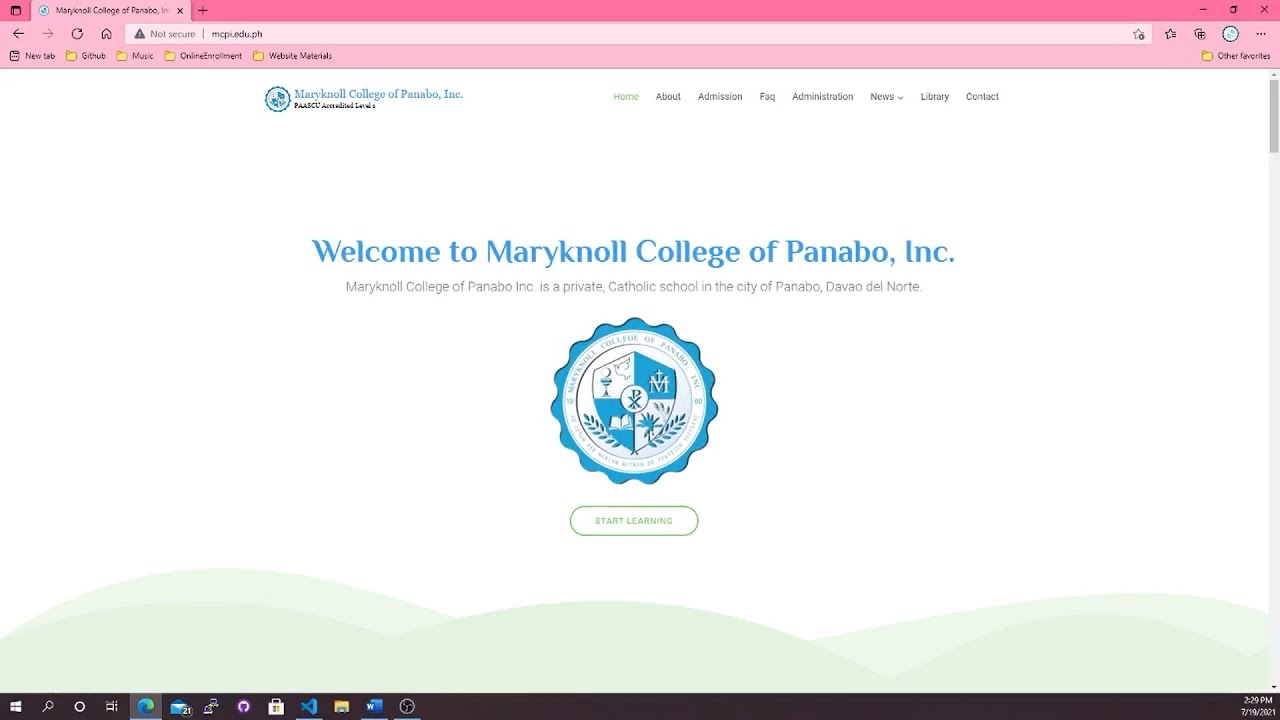Open OBS Studio in taskbar
Screen dimensions: 1280x720
407,706
